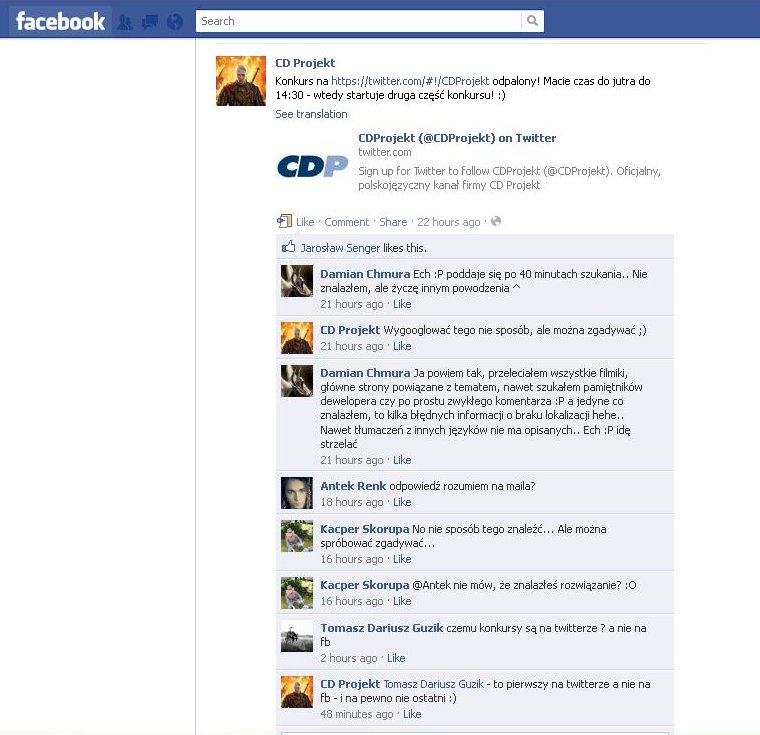Open Kacper Skorupa name on 'No nie sposób' comment
The image size is (760, 735).
364,529
